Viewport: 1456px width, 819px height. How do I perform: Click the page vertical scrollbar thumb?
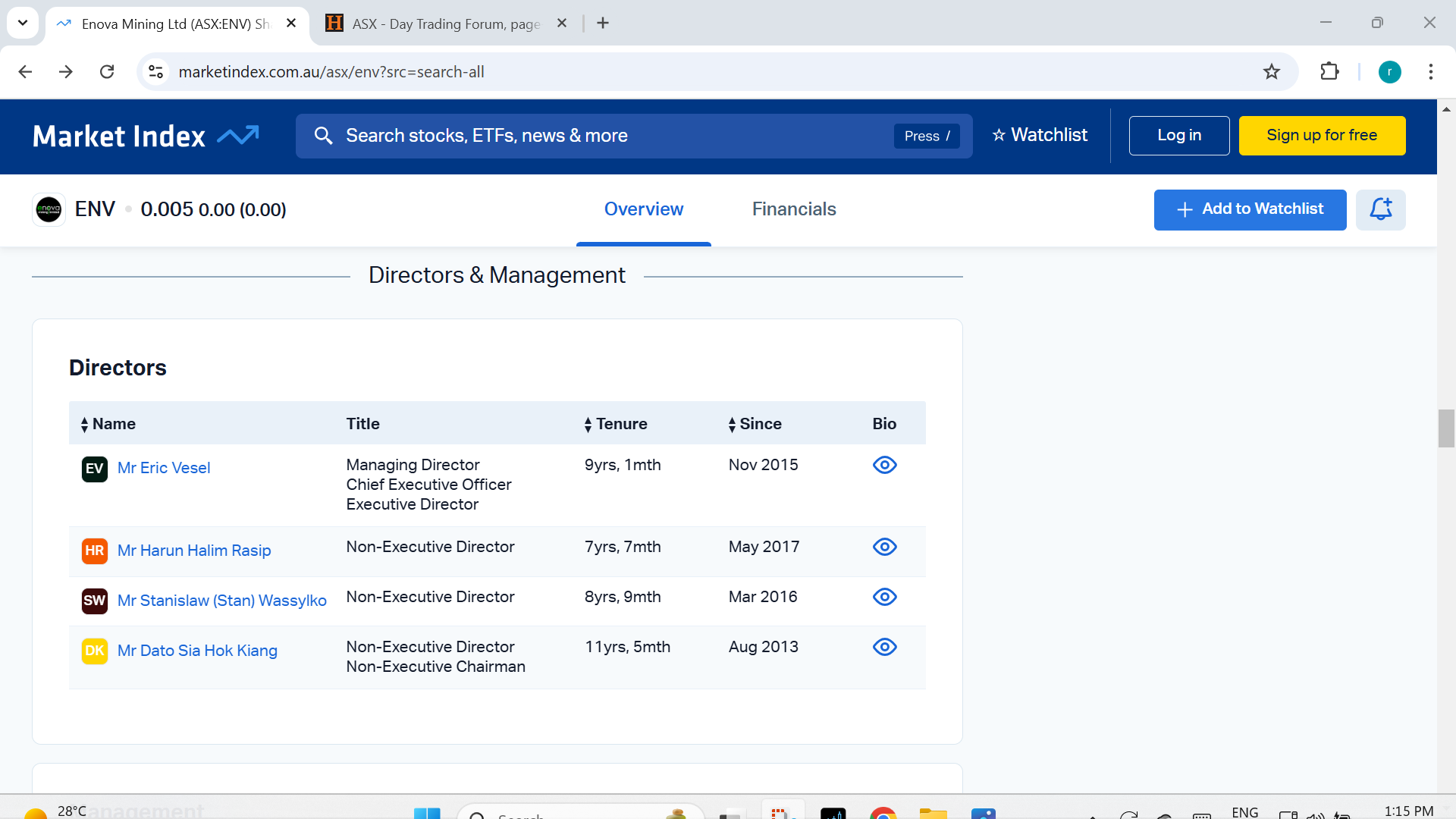(x=1446, y=428)
